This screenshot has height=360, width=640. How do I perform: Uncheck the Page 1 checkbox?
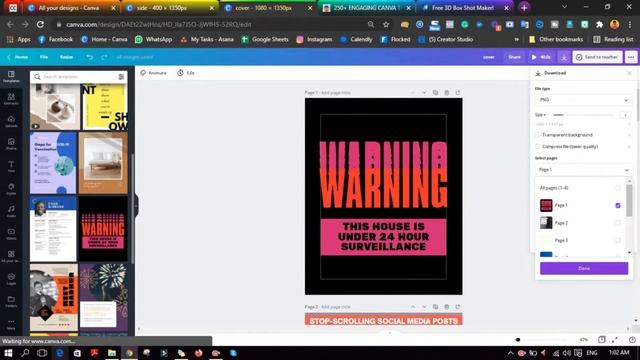tap(618, 205)
